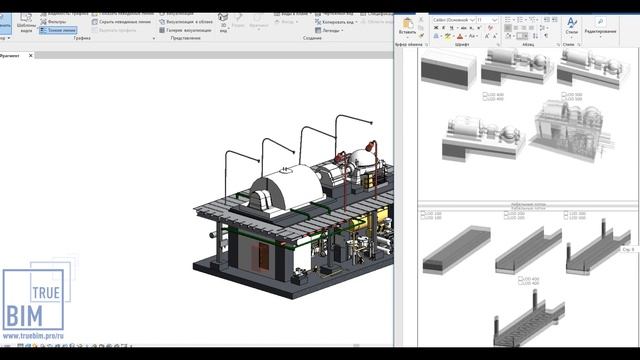
Task: Apply multilevel list in Word
Action: click(532, 19)
